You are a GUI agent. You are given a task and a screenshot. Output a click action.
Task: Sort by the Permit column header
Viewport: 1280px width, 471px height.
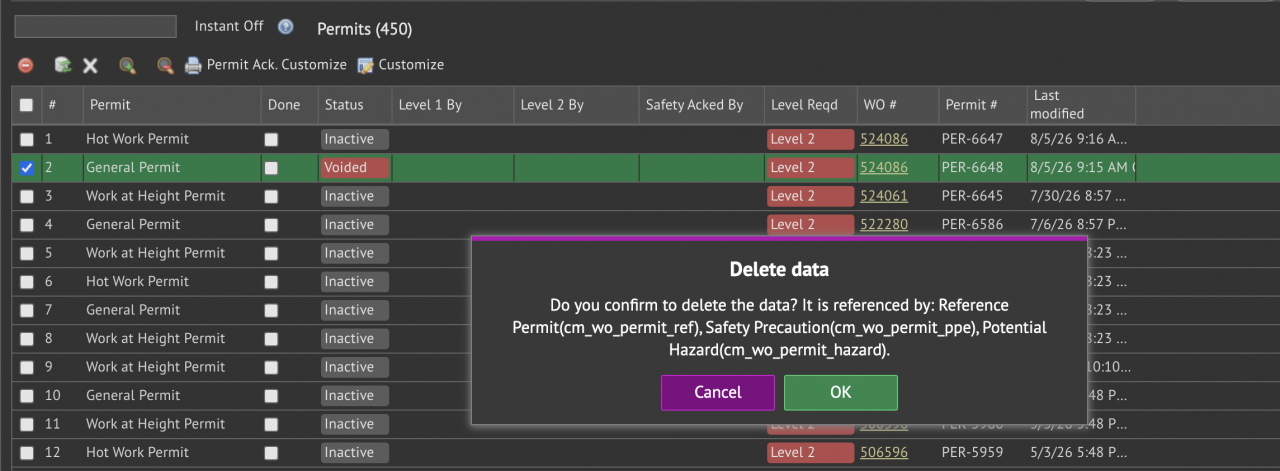[171, 104]
